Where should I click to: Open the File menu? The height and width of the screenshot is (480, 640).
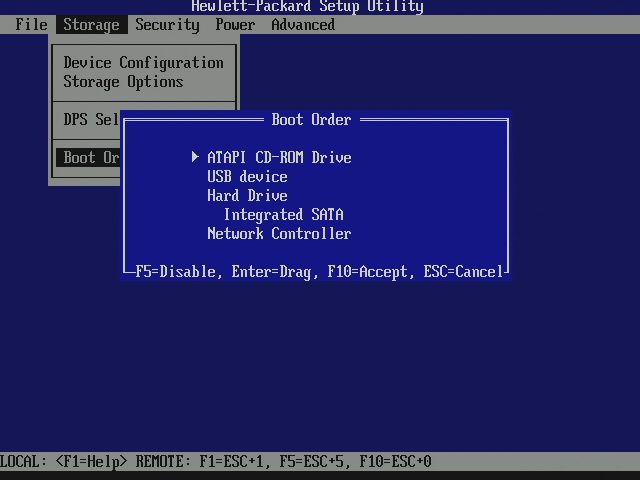pos(31,24)
